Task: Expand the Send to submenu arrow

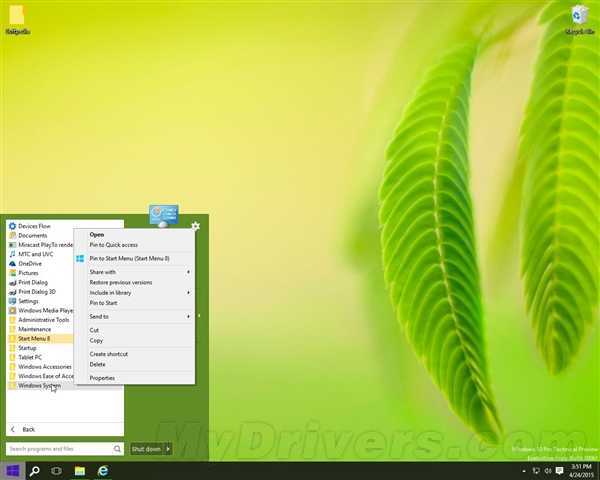Action: (188, 317)
